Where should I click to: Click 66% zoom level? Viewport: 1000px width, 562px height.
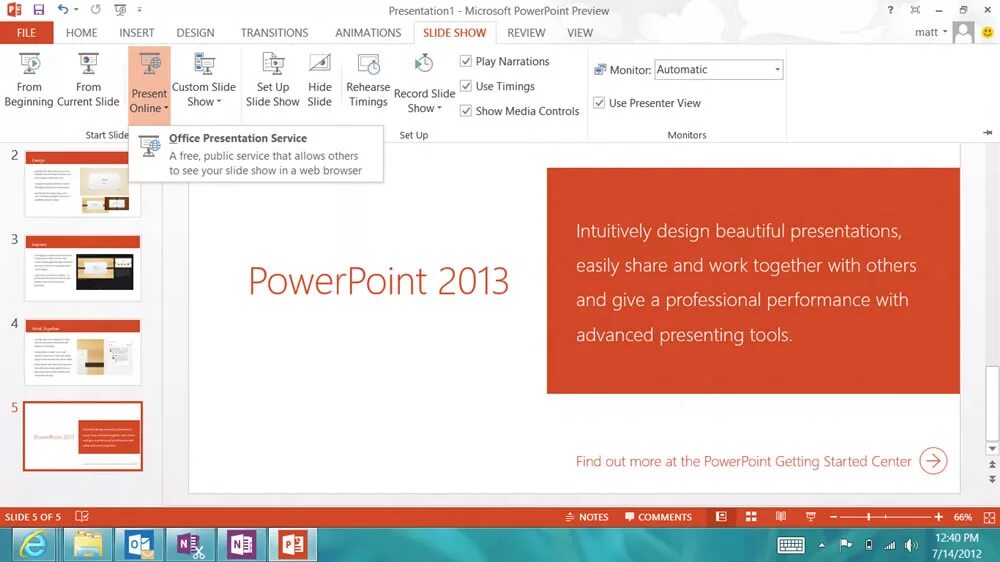(x=963, y=517)
